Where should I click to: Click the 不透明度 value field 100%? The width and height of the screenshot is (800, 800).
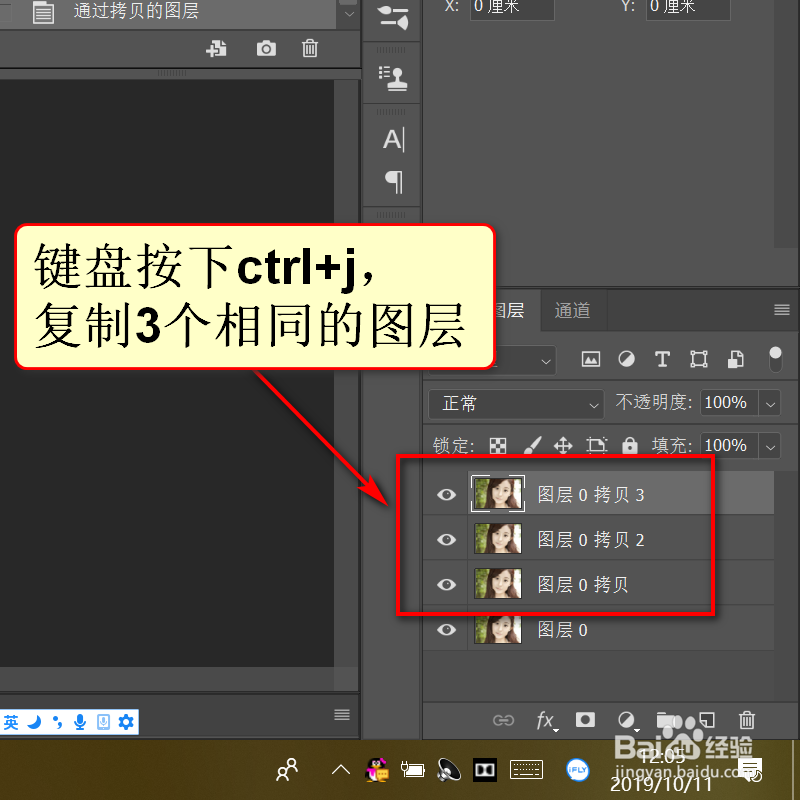pos(729,403)
